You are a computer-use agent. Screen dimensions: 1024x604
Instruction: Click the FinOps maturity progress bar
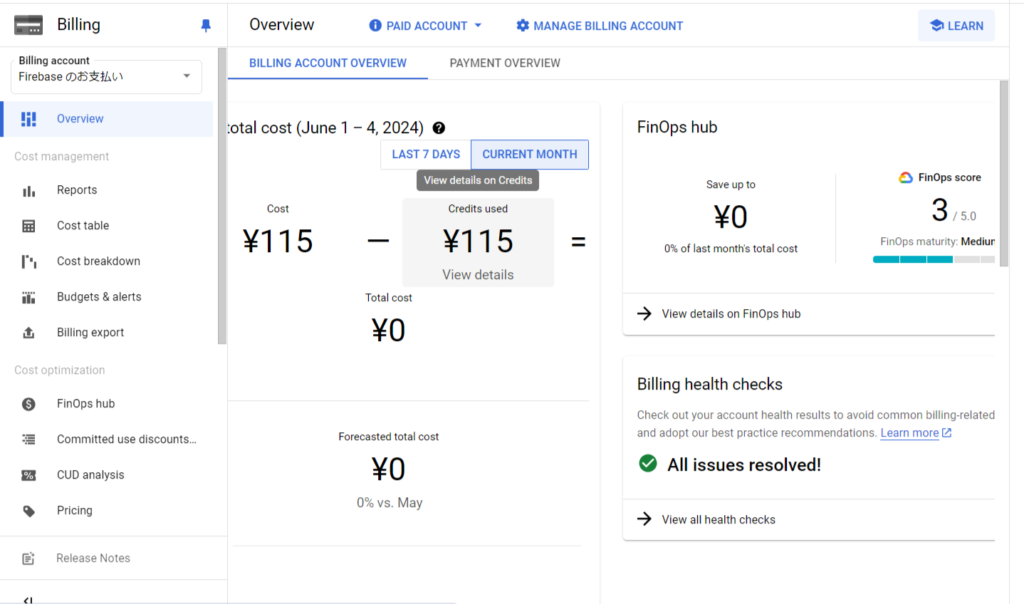(934, 259)
